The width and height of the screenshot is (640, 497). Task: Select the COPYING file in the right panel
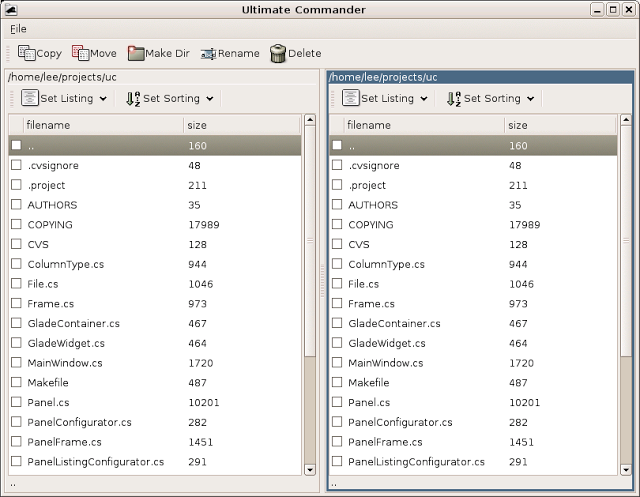370,225
